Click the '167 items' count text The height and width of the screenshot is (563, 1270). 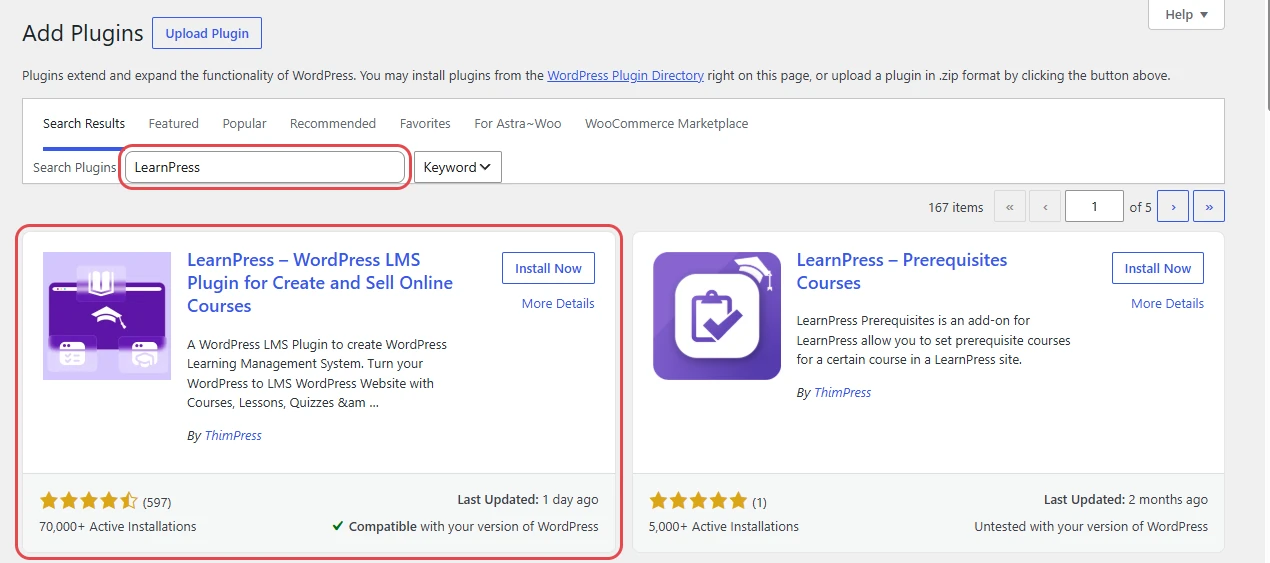tap(956, 207)
